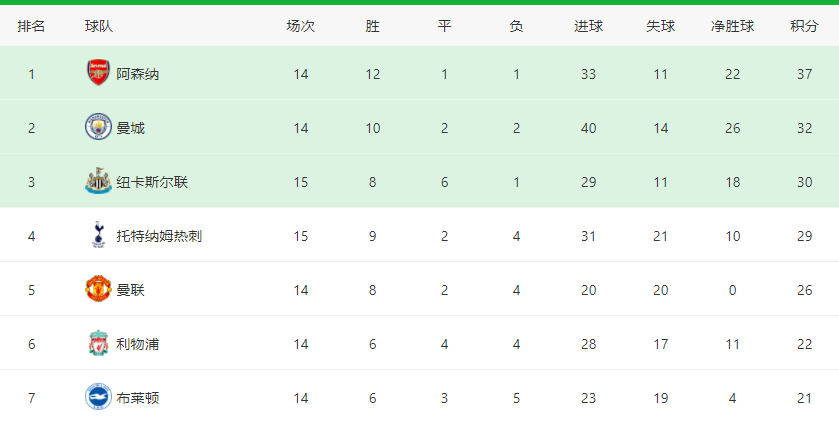Click the Manchester City crest icon
Viewport: 839px width, 423px height.
pos(98,127)
